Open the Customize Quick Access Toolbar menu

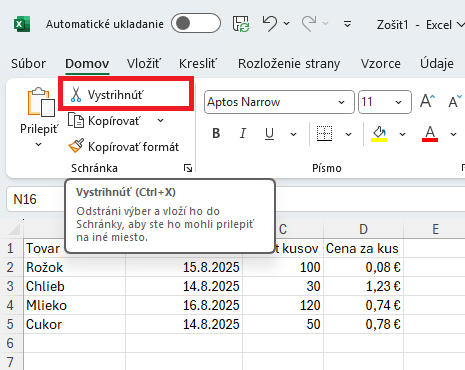(347, 24)
